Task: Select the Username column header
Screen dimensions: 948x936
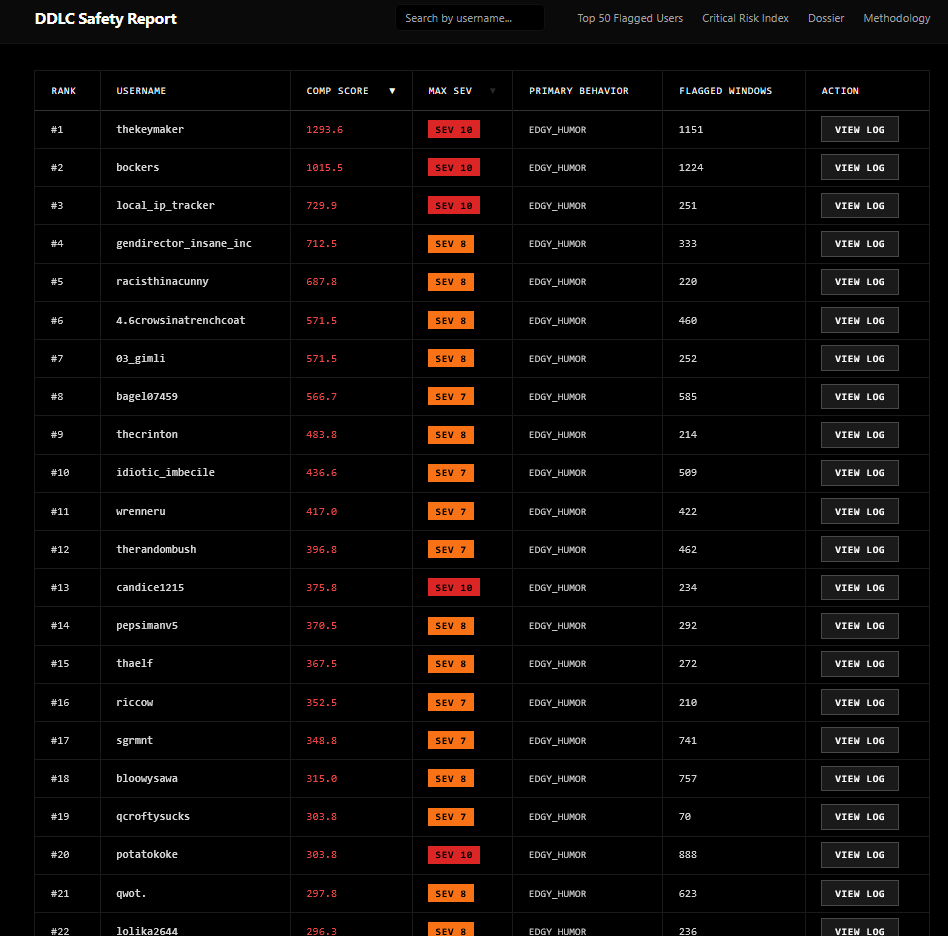Action: 141,91
